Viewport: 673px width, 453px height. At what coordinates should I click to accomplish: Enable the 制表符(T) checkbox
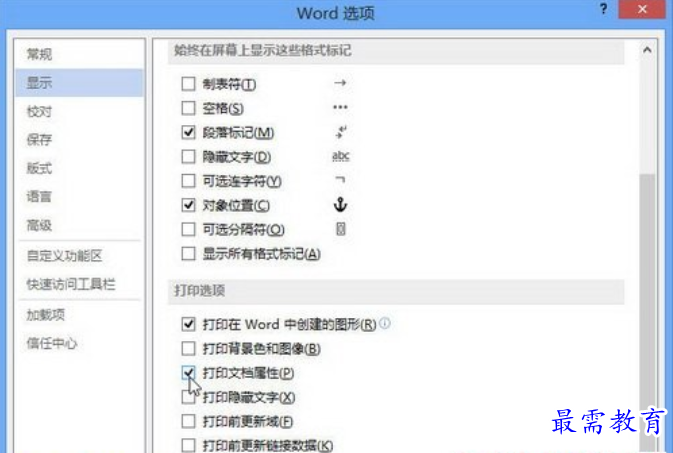coord(188,84)
